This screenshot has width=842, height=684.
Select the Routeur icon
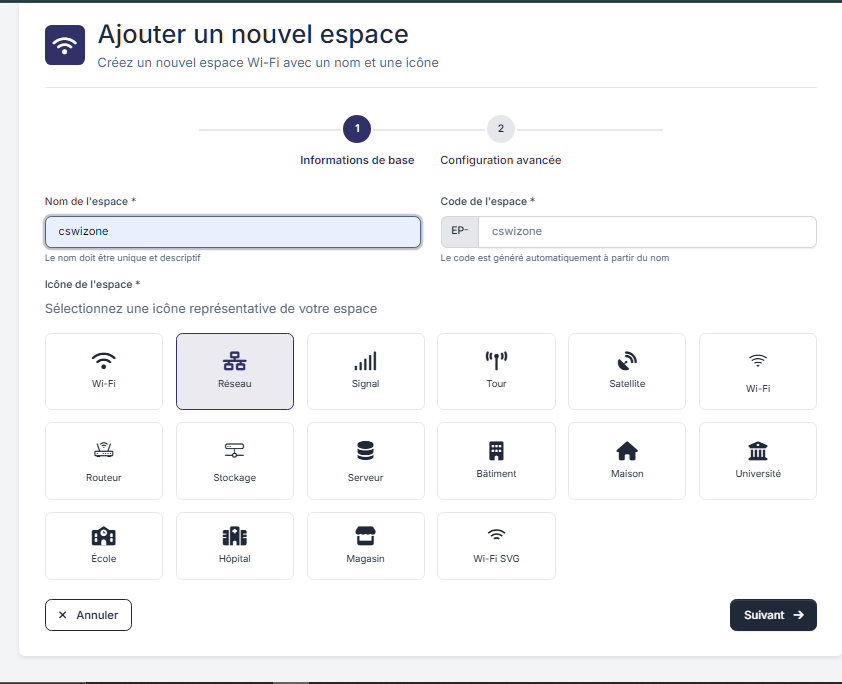click(x=104, y=461)
